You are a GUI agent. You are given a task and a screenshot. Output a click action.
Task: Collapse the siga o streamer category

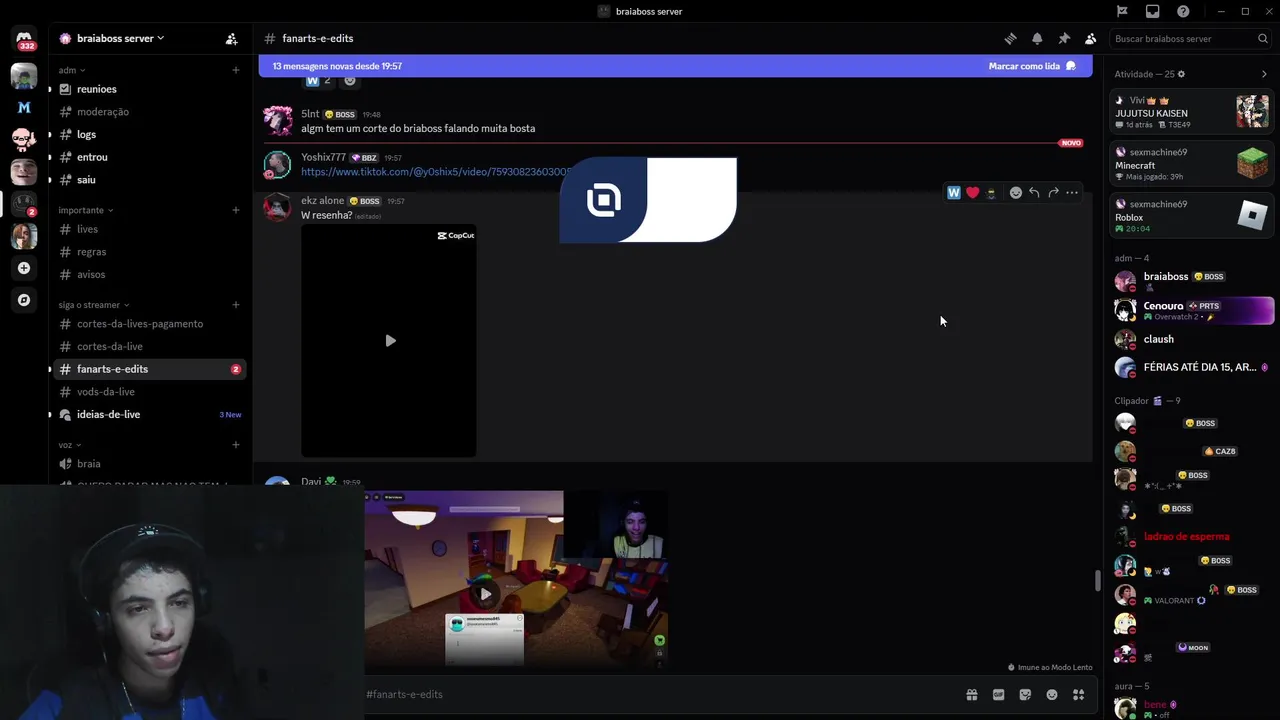(94, 305)
